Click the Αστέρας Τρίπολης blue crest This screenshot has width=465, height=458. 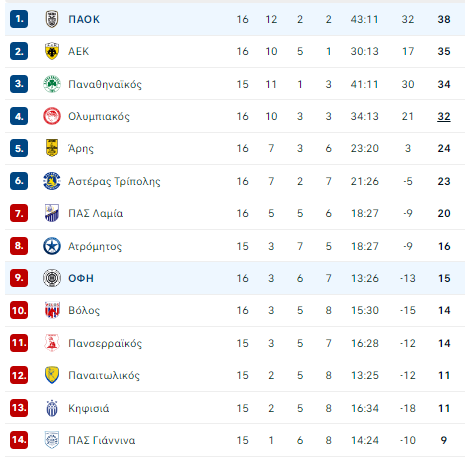52,181
